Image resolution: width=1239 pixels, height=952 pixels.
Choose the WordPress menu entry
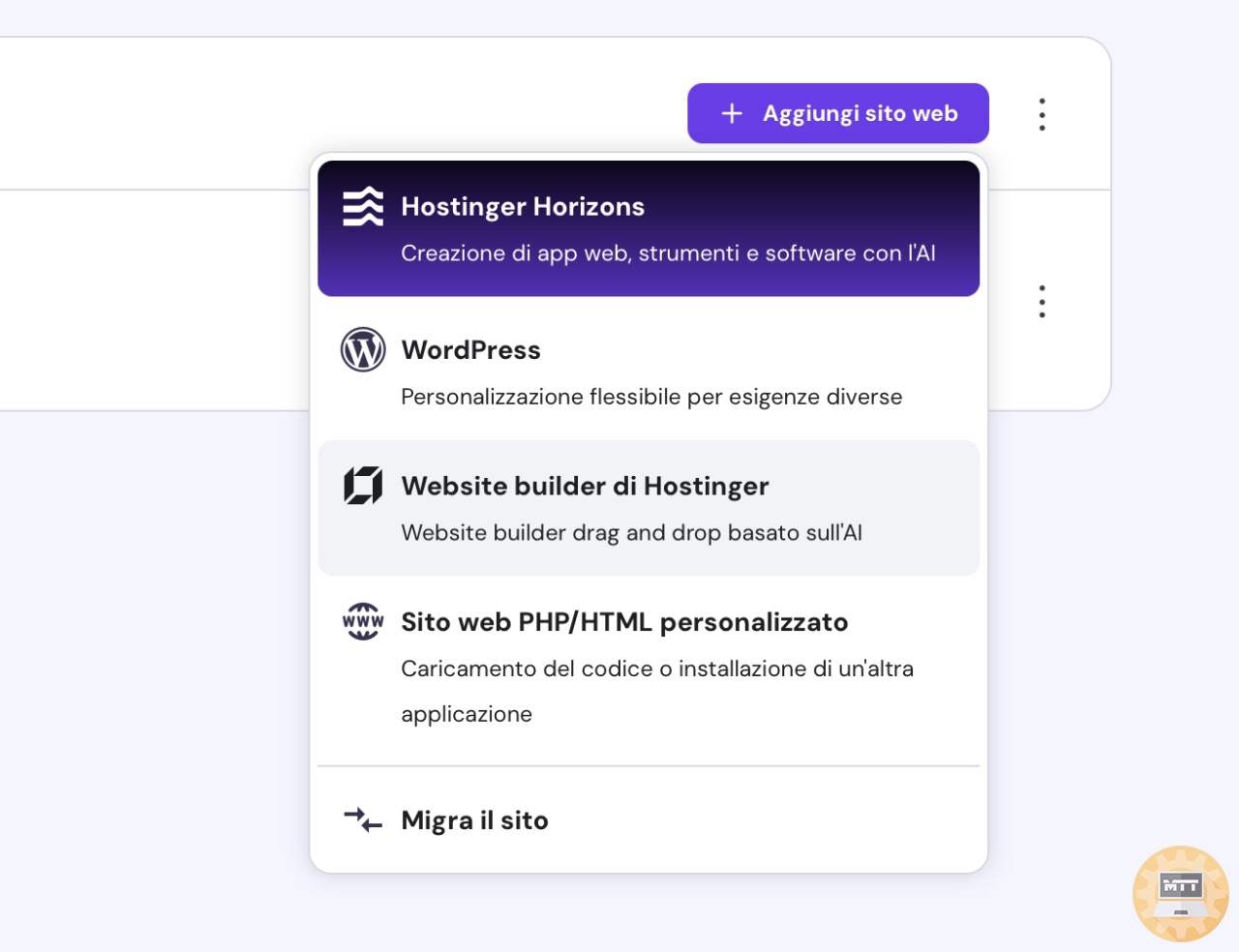pyautogui.click(x=649, y=372)
